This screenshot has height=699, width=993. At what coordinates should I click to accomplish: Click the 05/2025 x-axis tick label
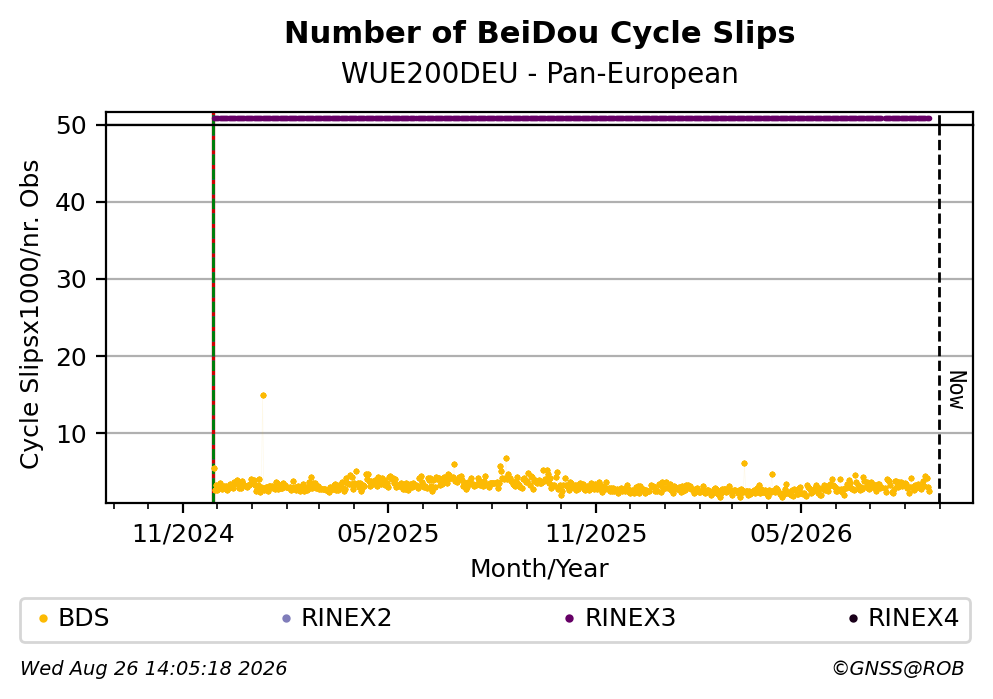pos(388,534)
